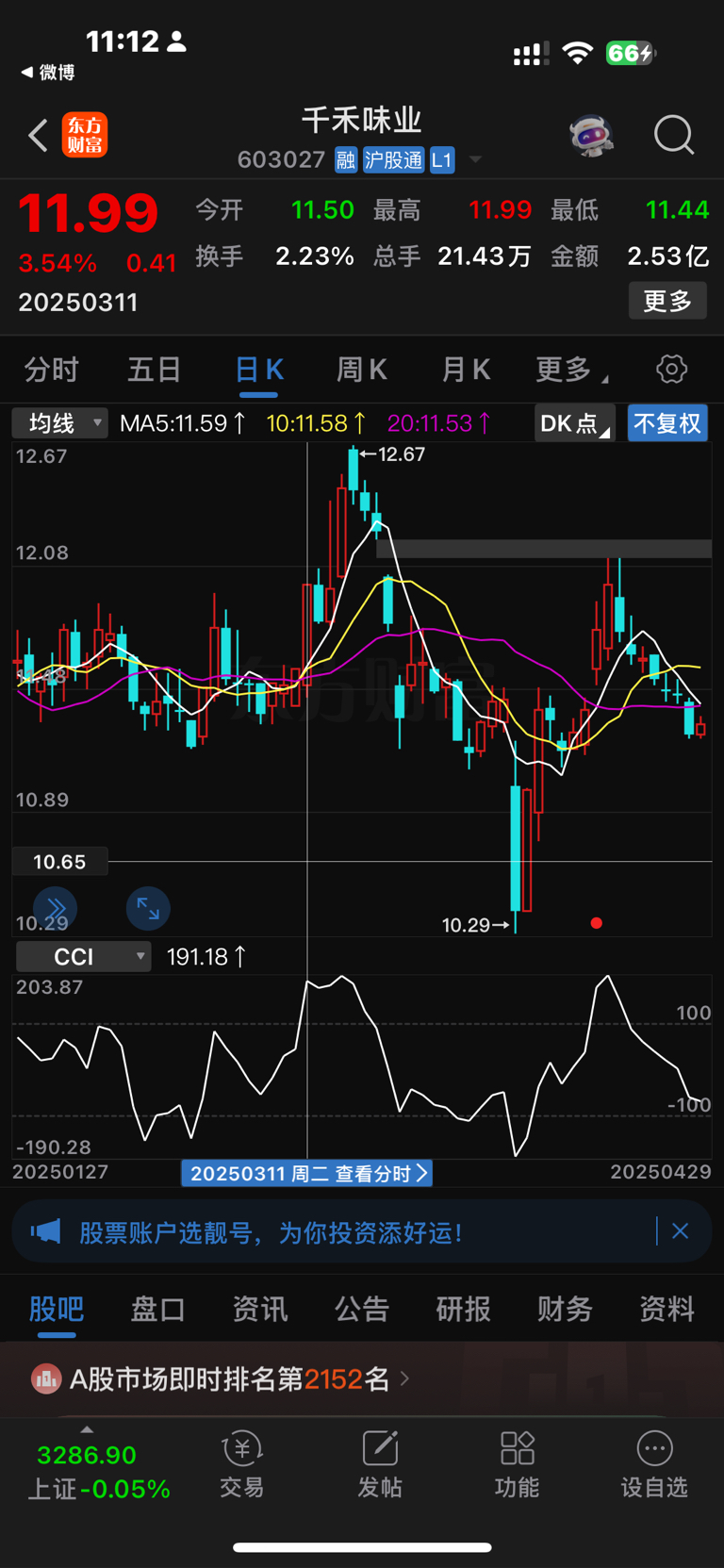Return to 微博 via status bar
Viewport: 724px width, 1568px height.
pyautogui.click(x=48, y=73)
